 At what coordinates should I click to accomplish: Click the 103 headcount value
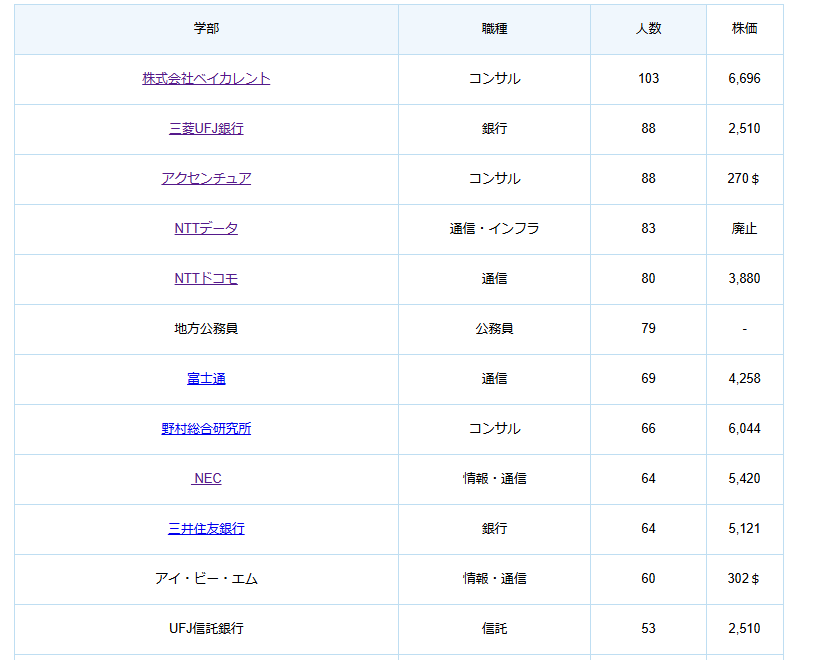point(648,79)
